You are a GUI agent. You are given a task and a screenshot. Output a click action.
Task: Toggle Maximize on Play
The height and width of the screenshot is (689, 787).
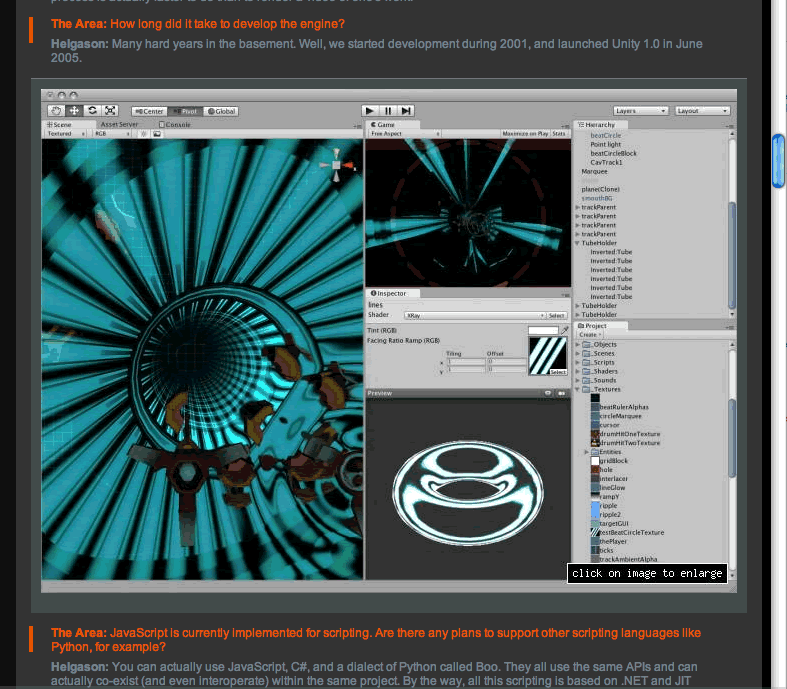(525, 133)
